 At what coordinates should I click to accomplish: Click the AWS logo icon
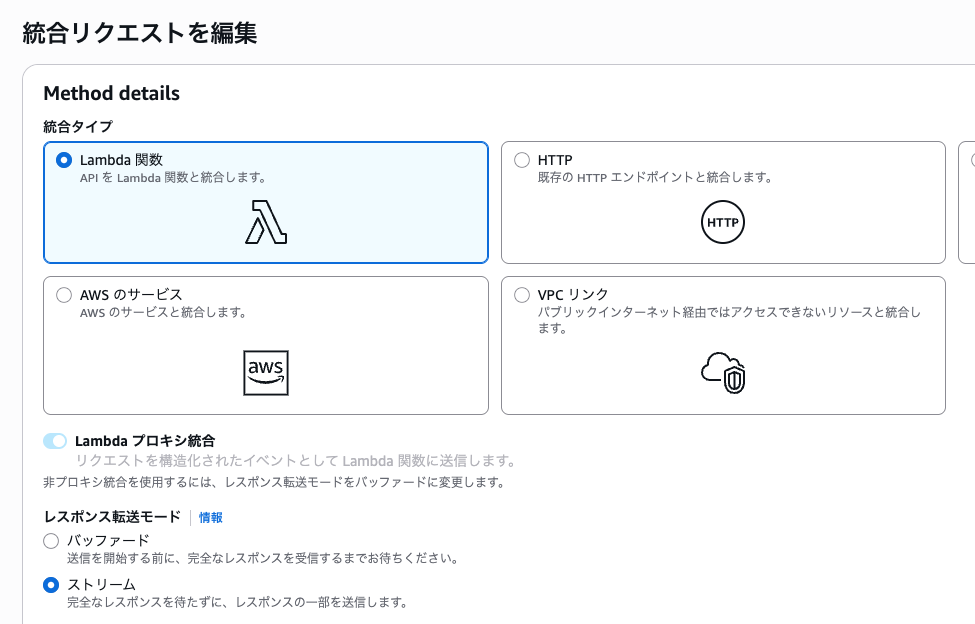click(x=266, y=373)
